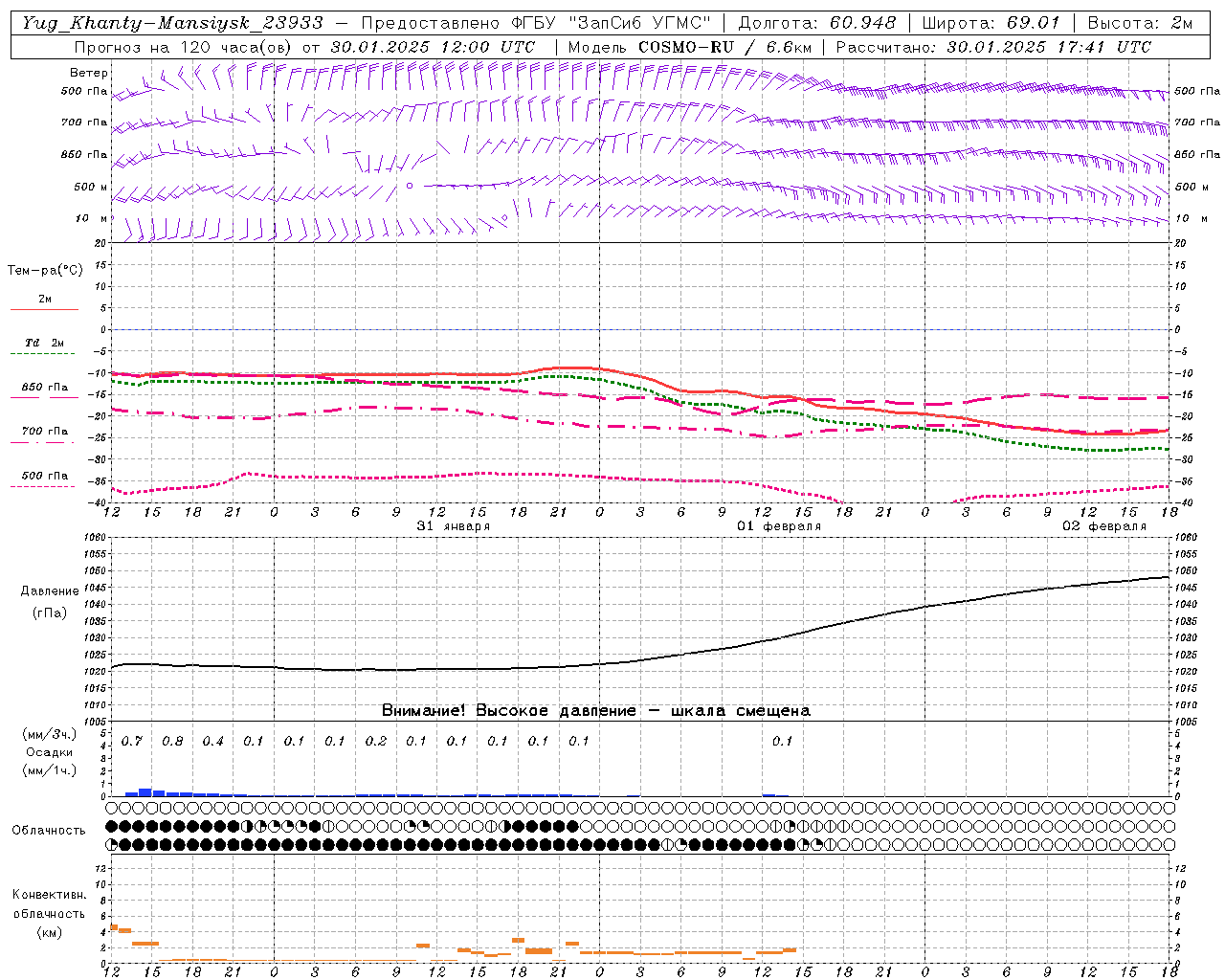Click the Осадки label
The image size is (1225, 980).
pyautogui.click(x=50, y=752)
